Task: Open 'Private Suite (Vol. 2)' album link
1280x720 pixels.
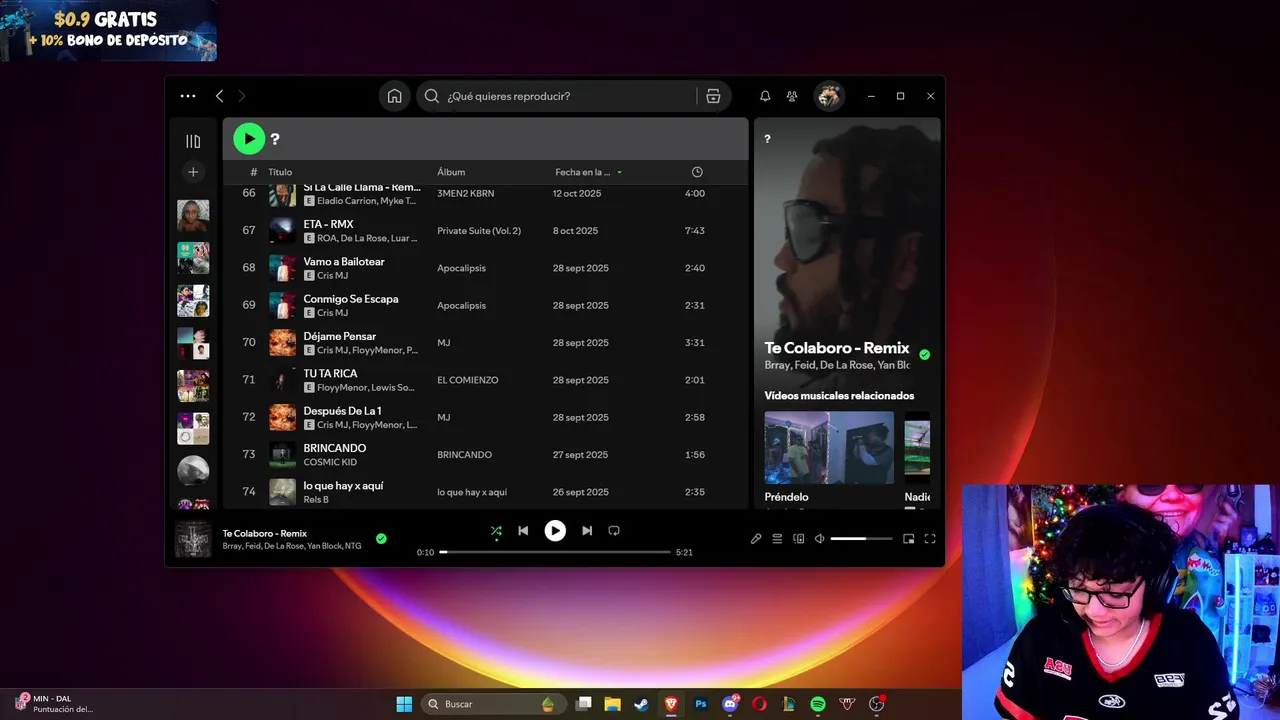Action: [479, 231]
